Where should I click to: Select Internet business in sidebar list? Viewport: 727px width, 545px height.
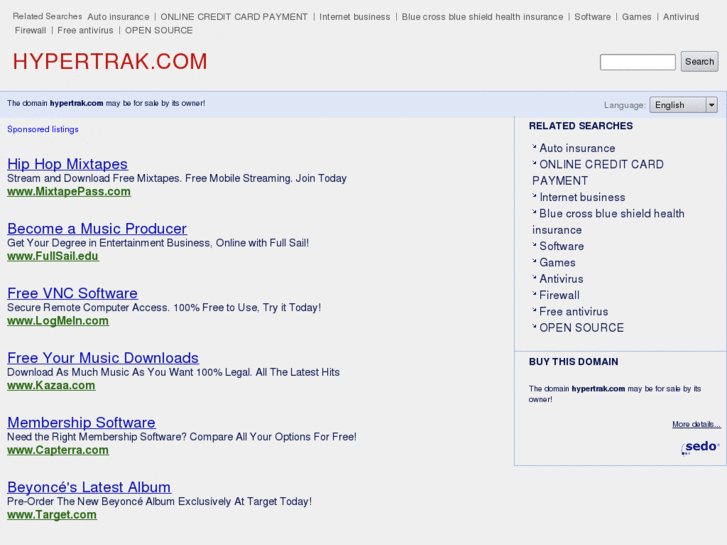[582, 197]
